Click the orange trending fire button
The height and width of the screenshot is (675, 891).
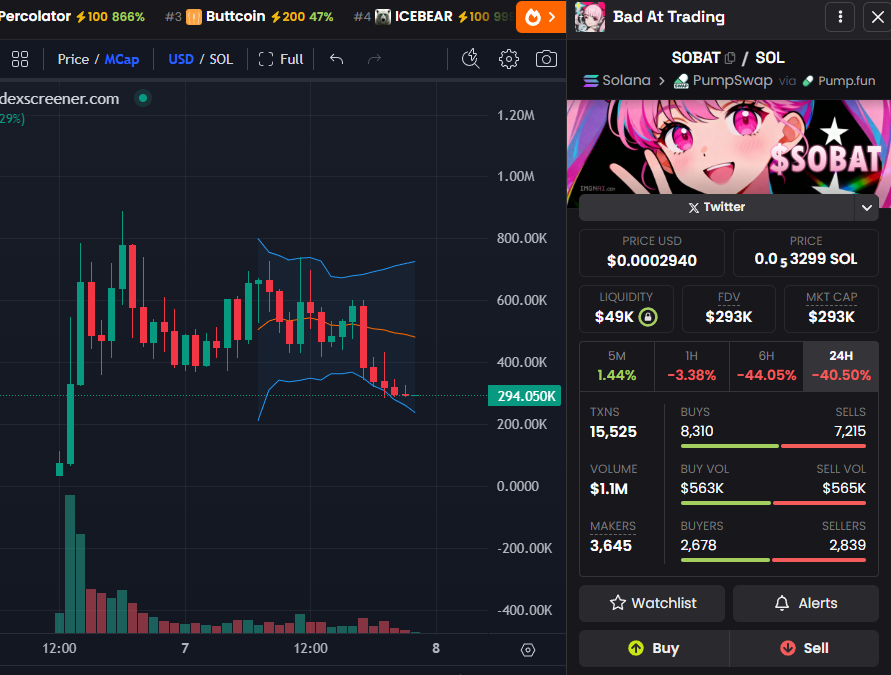coord(540,17)
